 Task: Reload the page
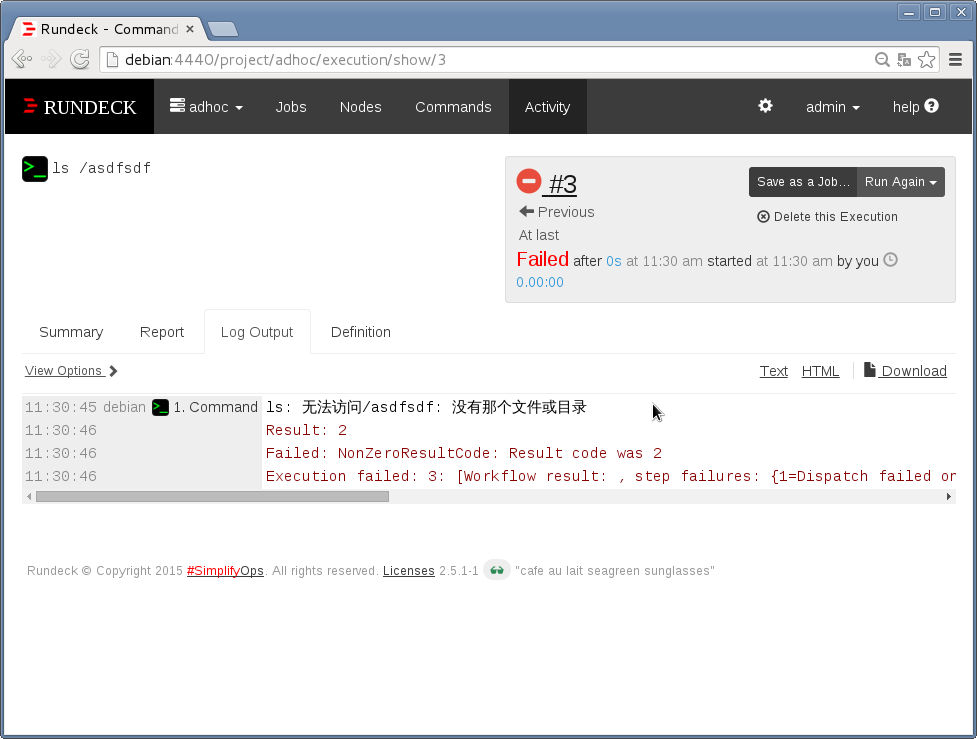80,59
